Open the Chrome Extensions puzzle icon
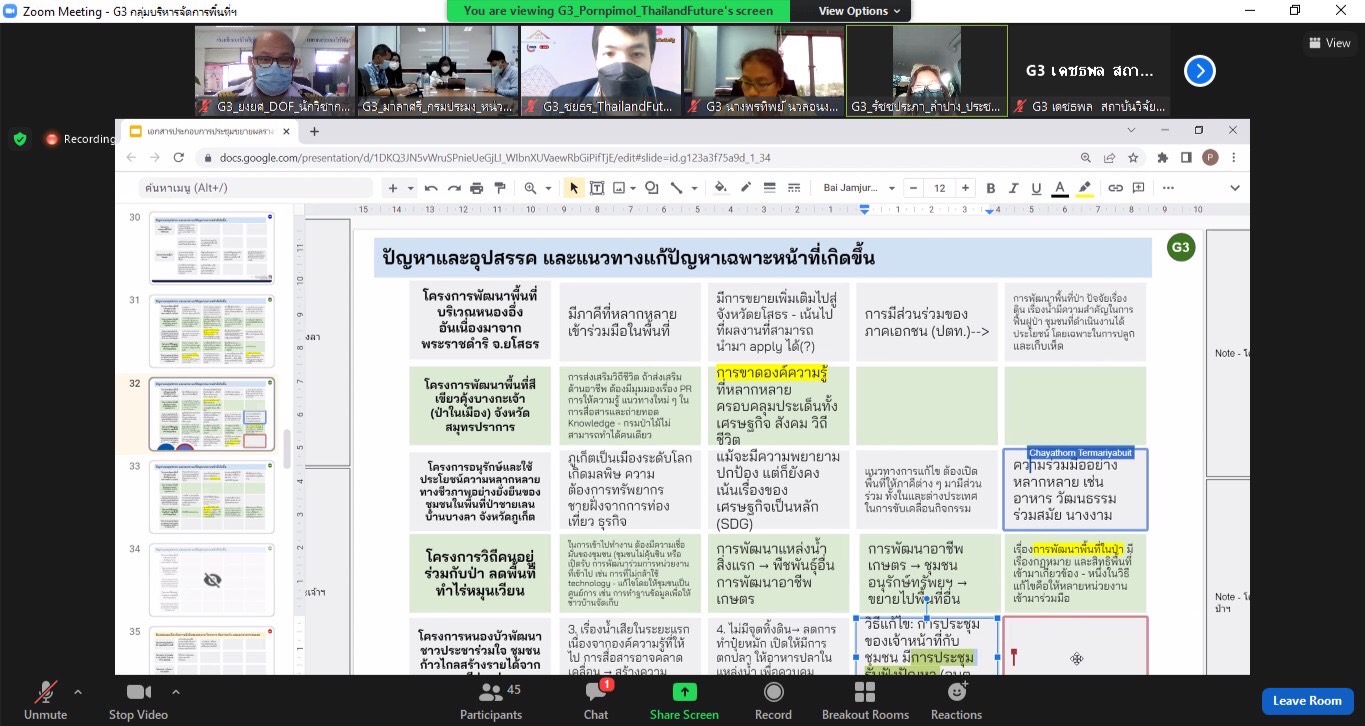Image resolution: width=1365 pixels, height=726 pixels. [x=1162, y=157]
